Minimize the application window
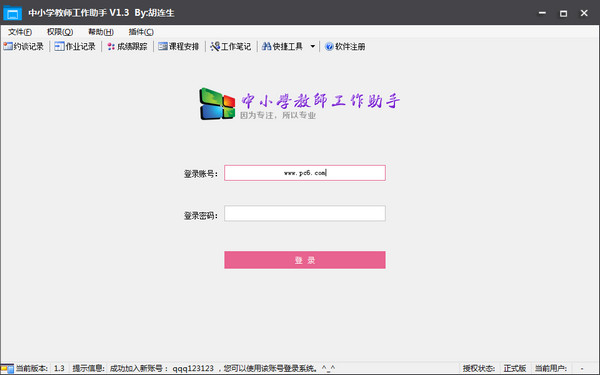 pyautogui.click(x=542, y=13)
